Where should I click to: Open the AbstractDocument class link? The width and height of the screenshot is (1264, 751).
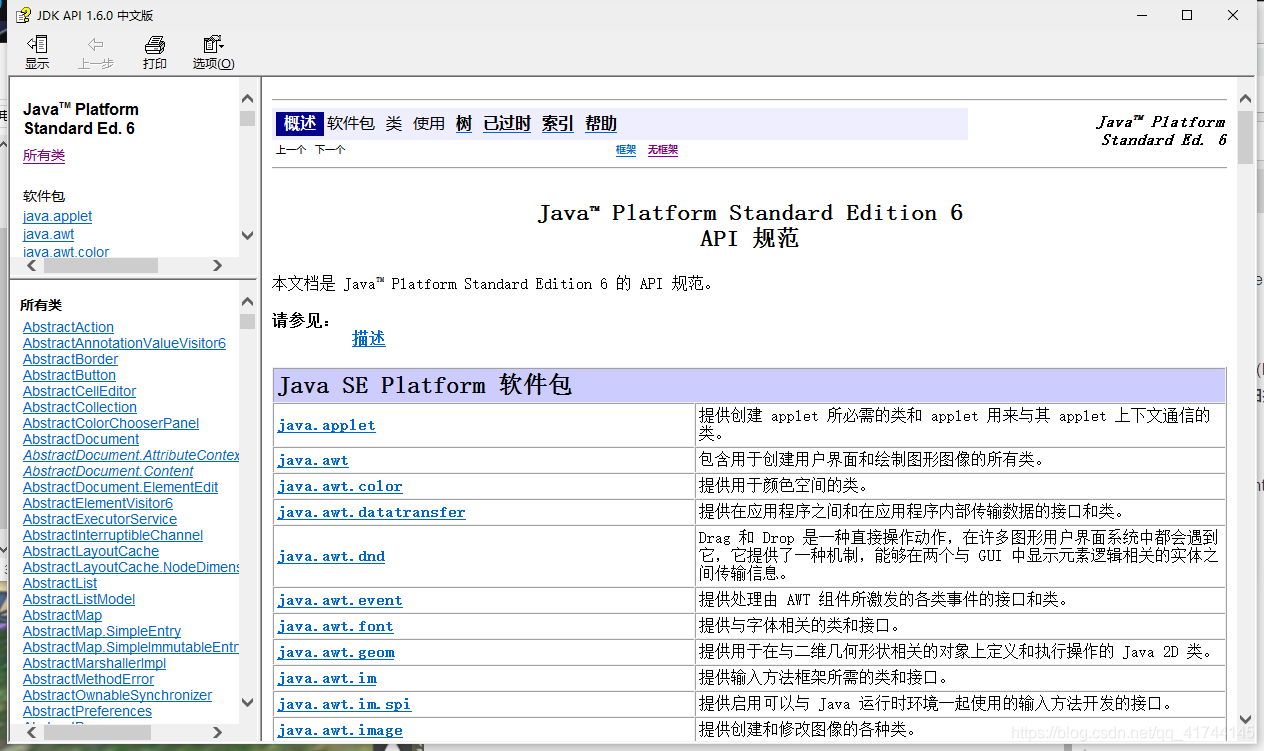click(x=81, y=439)
